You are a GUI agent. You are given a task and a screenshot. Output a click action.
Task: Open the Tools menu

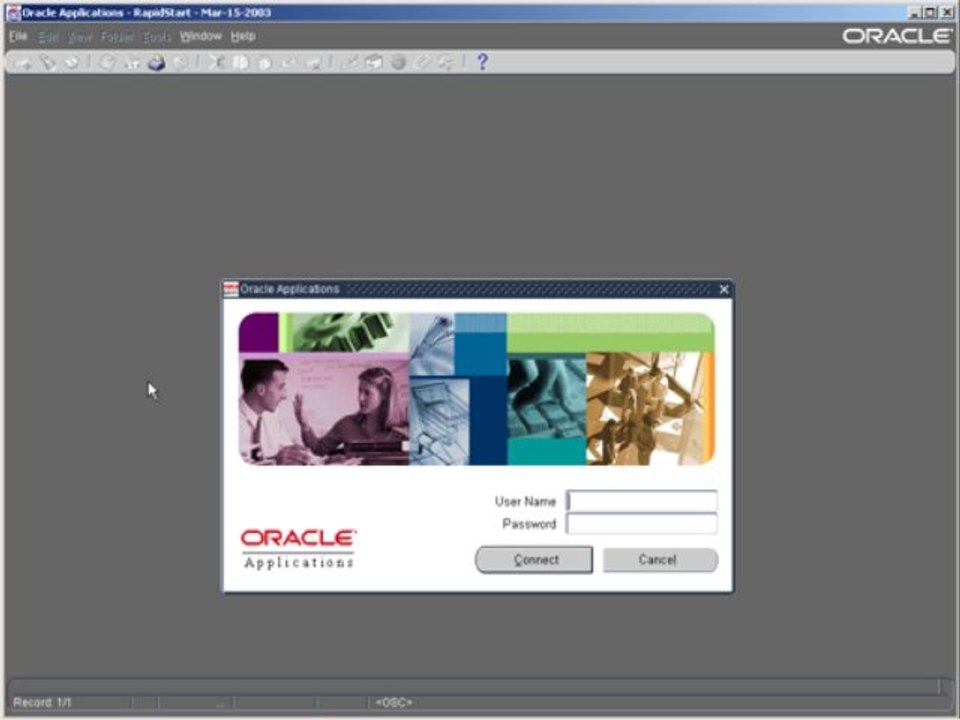(157, 37)
